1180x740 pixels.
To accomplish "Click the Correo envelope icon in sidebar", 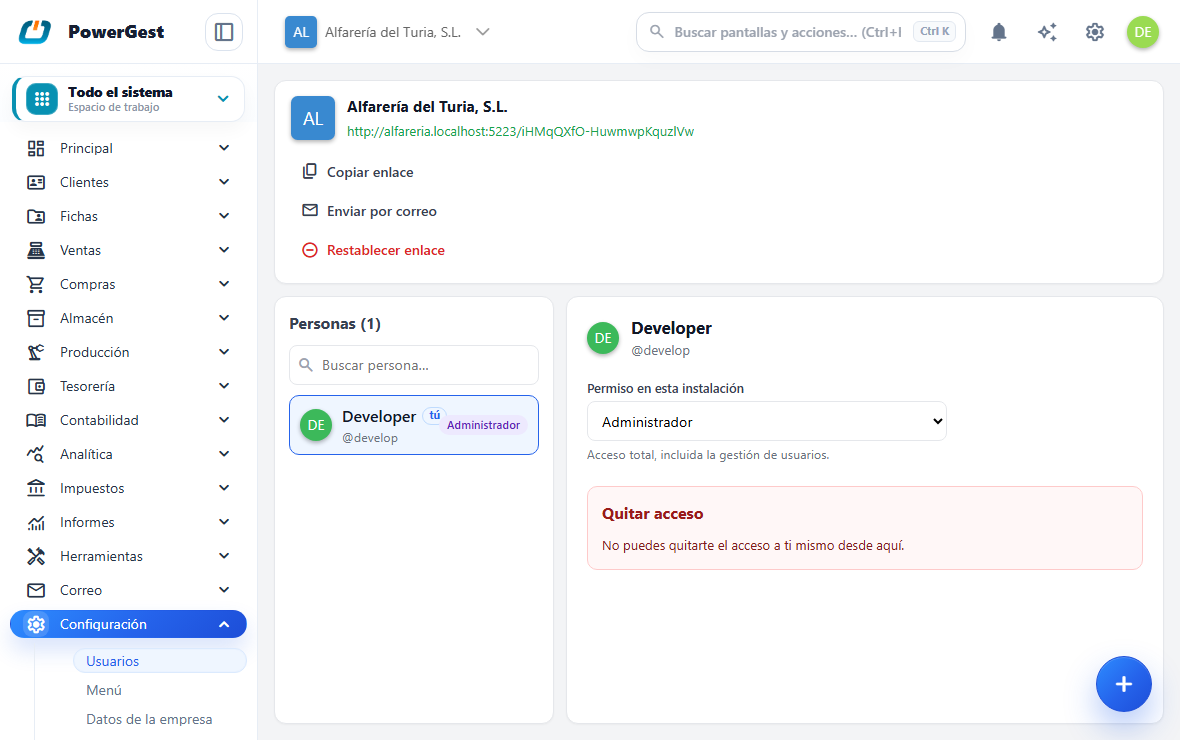I will pyautogui.click(x=36, y=590).
